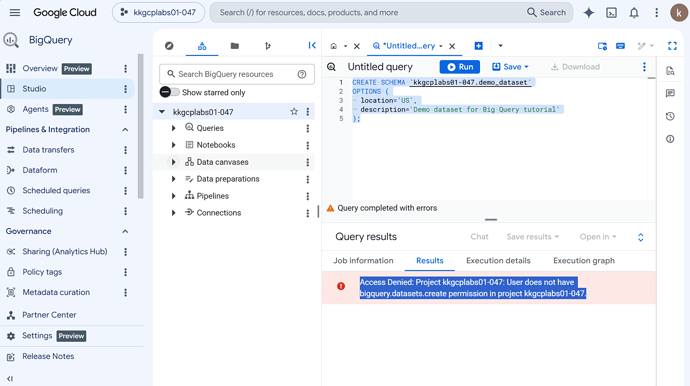Star the kkgcplabs01-047 project
Screen dimensions: 690x386
(x=294, y=112)
